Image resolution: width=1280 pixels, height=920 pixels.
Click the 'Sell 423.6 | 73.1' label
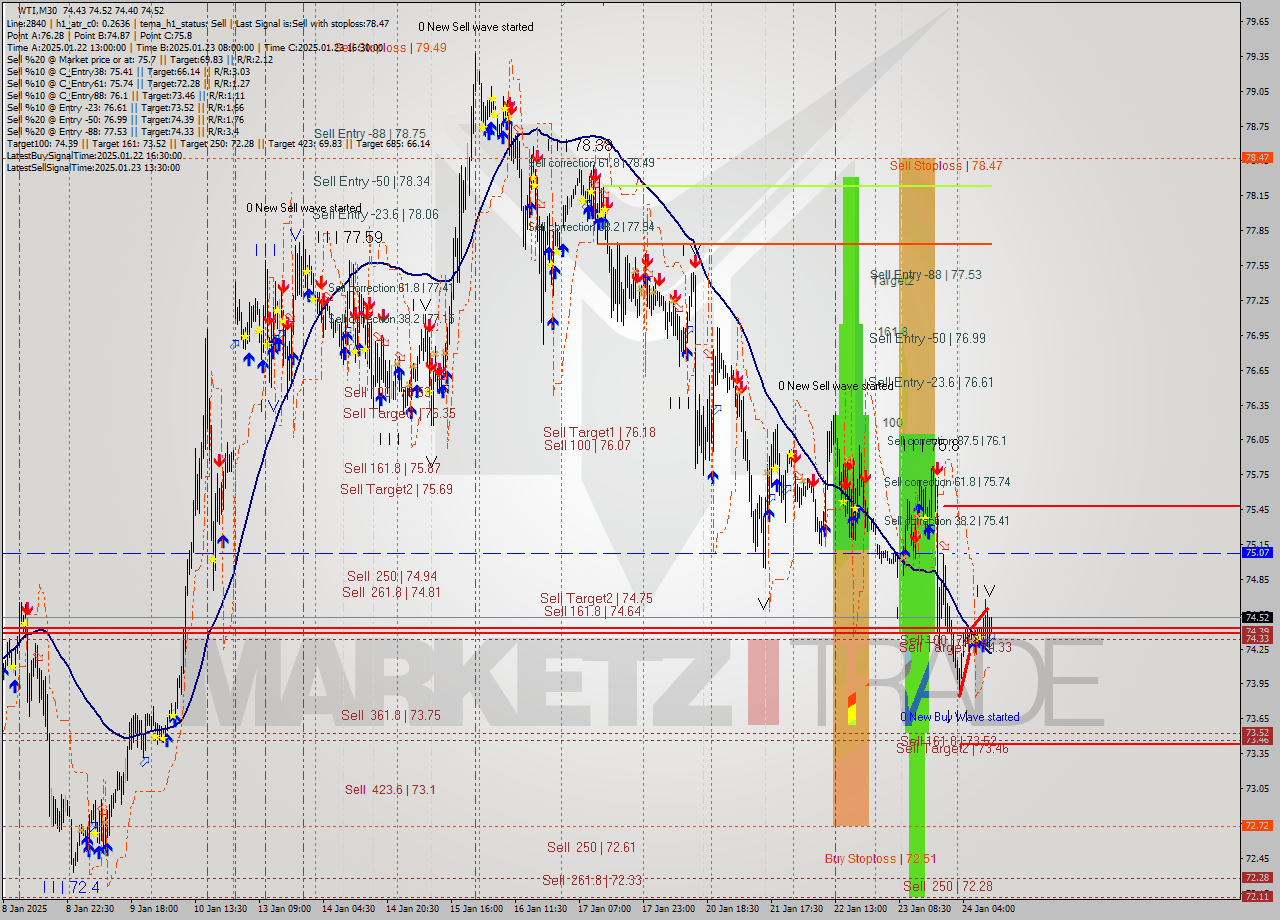(390, 790)
